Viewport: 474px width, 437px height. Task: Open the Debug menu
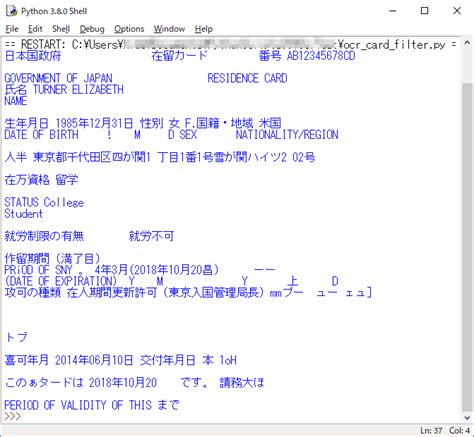pos(92,29)
